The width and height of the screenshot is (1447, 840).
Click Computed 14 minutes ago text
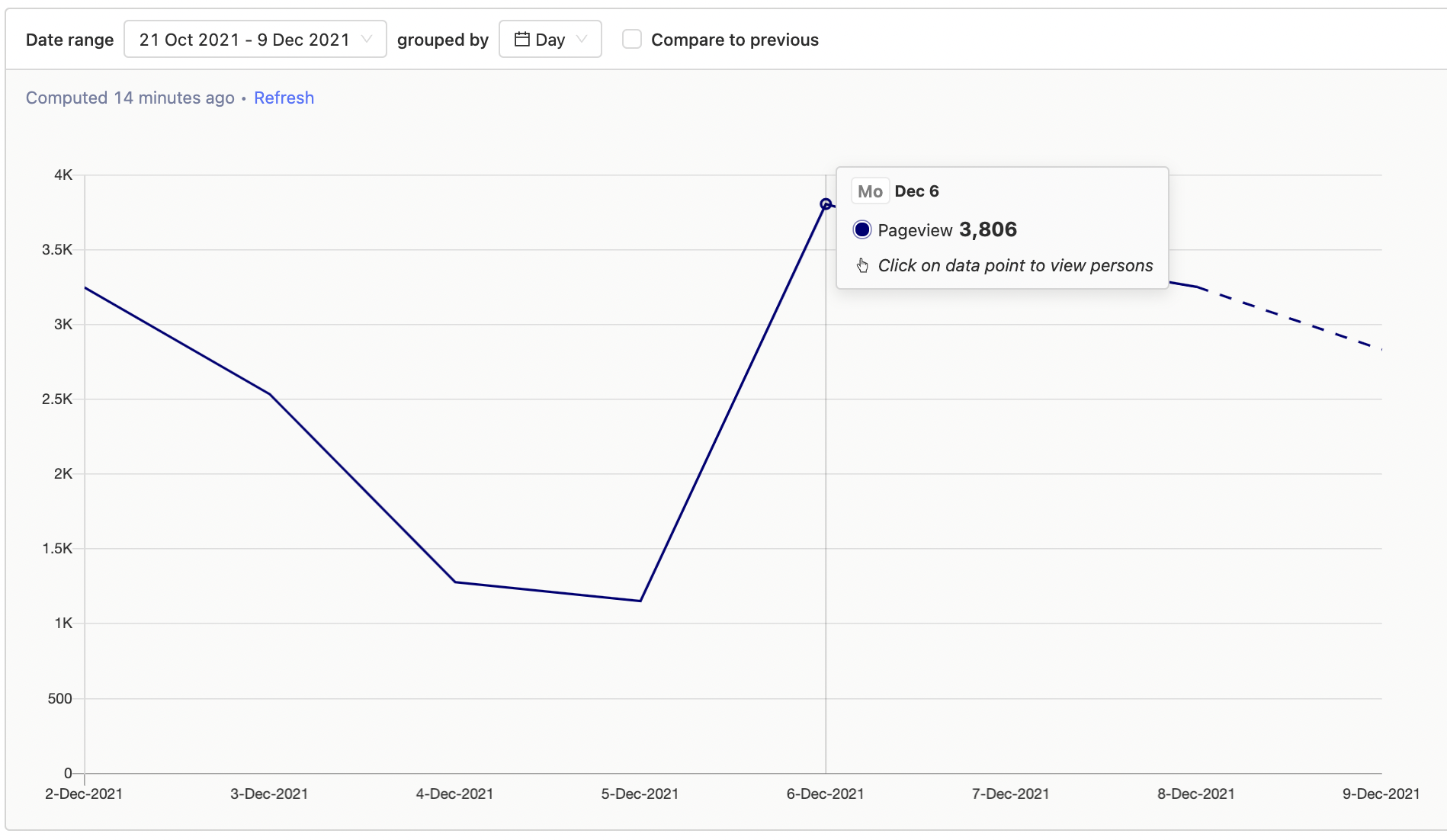130,98
